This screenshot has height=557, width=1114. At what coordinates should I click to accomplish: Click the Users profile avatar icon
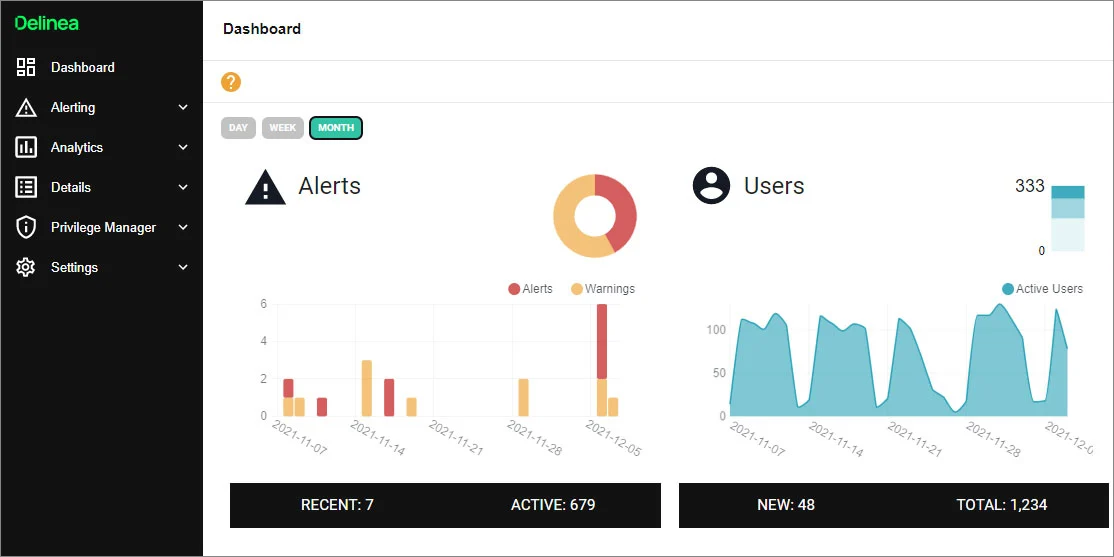(711, 185)
